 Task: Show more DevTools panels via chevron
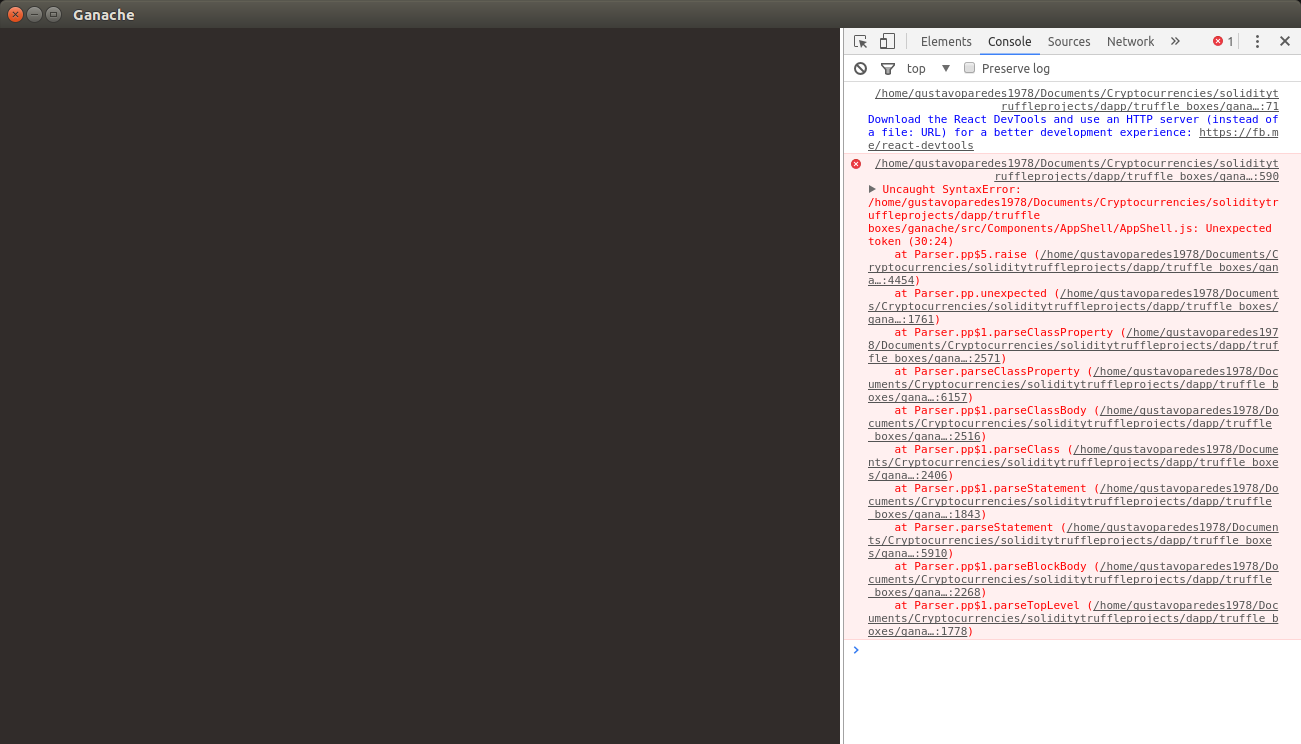click(x=1175, y=41)
